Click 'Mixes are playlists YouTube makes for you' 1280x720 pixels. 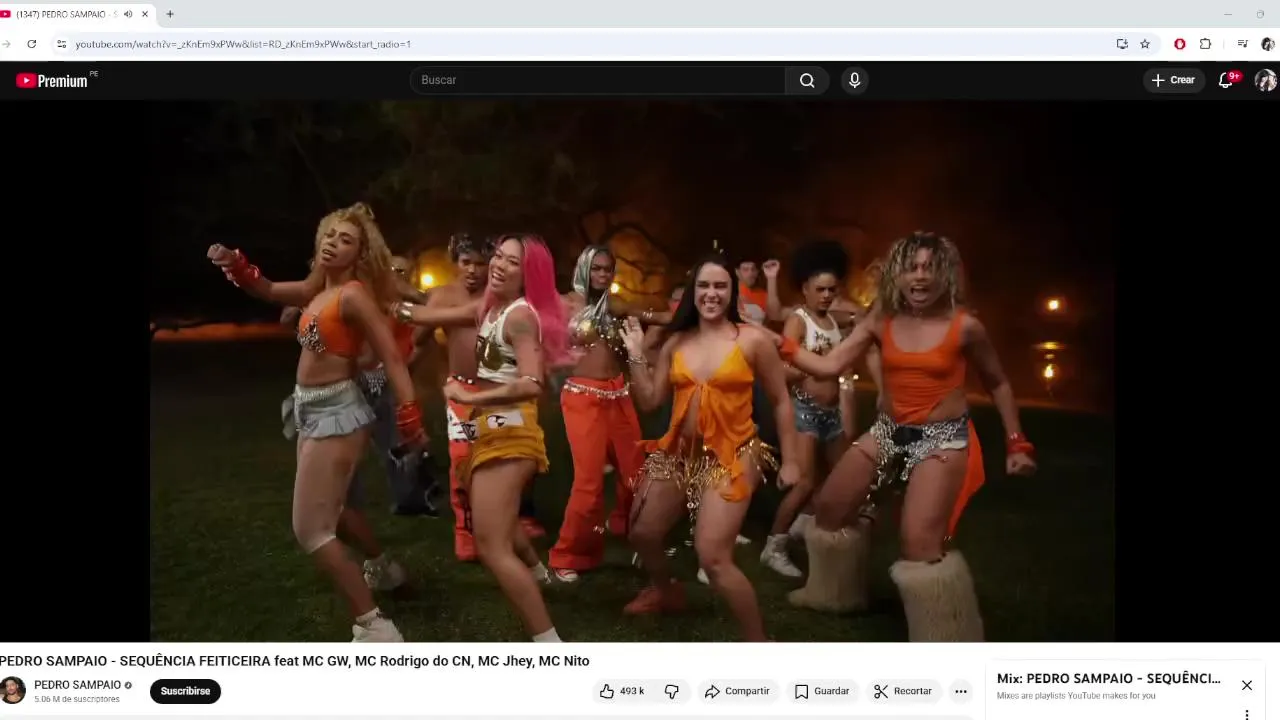tap(1076, 696)
